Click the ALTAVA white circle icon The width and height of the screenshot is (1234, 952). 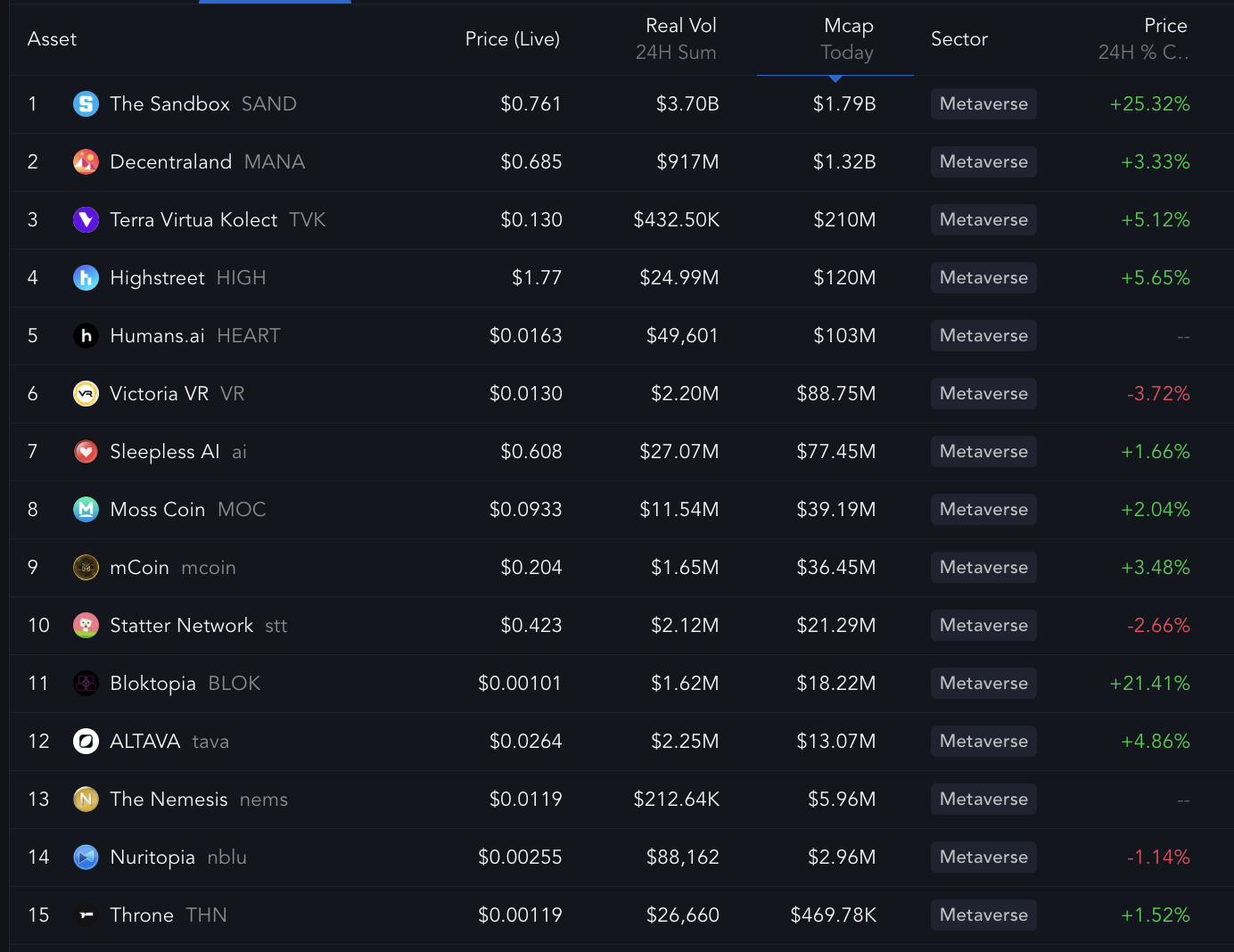(86, 742)
